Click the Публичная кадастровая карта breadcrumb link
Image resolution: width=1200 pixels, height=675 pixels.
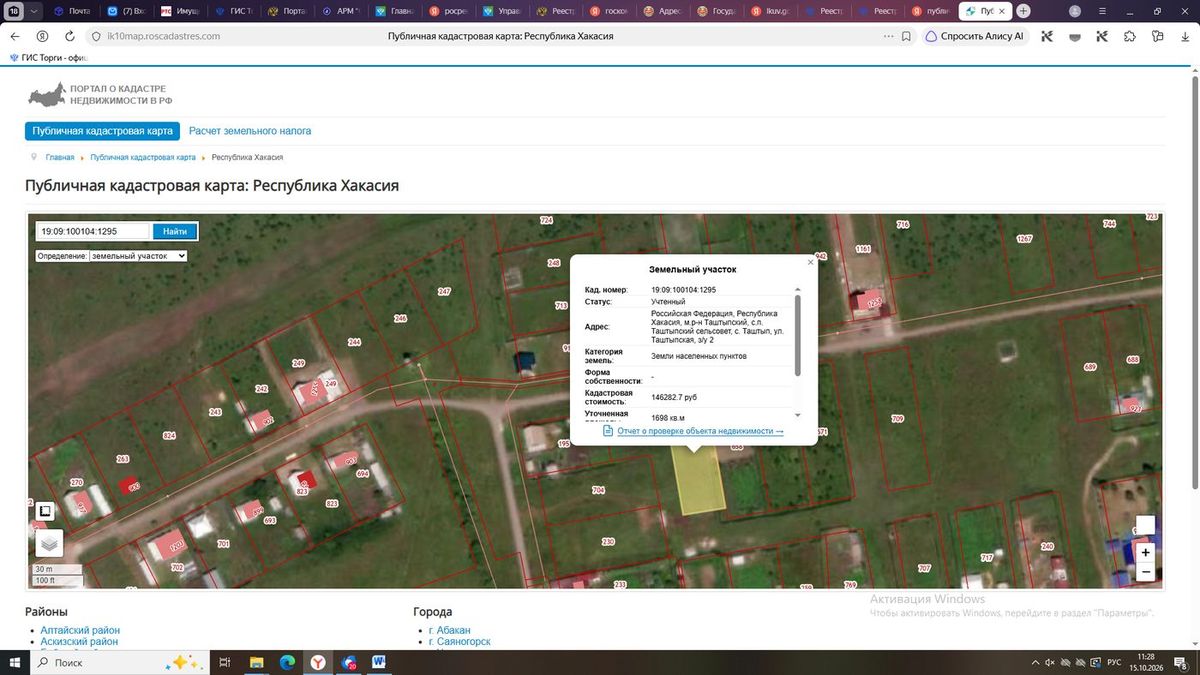click(x=143, y=158)
